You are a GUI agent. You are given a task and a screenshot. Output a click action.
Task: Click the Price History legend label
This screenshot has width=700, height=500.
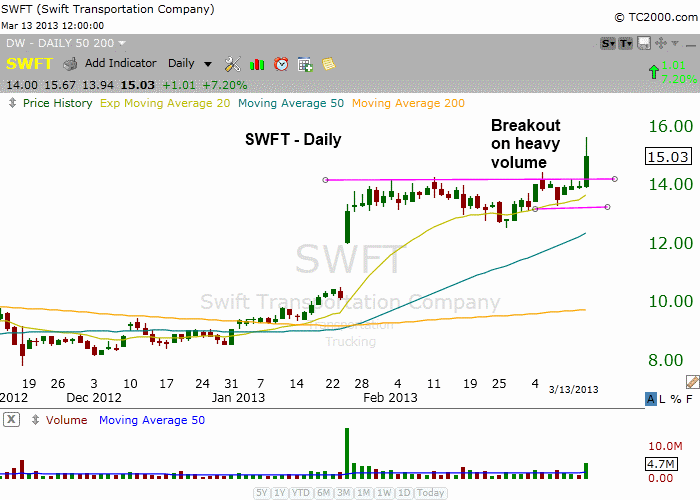click(x=58, y=103)
